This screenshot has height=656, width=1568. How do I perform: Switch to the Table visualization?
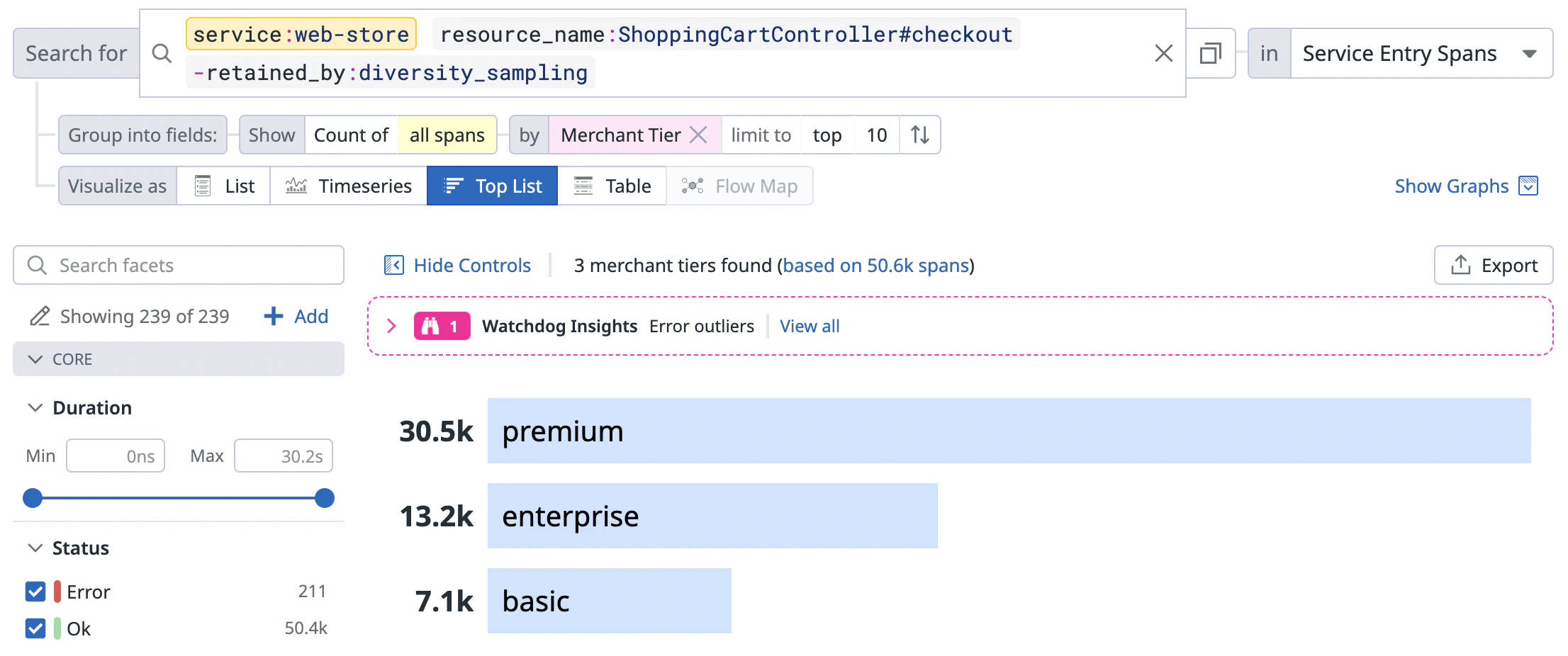point(612,186)
